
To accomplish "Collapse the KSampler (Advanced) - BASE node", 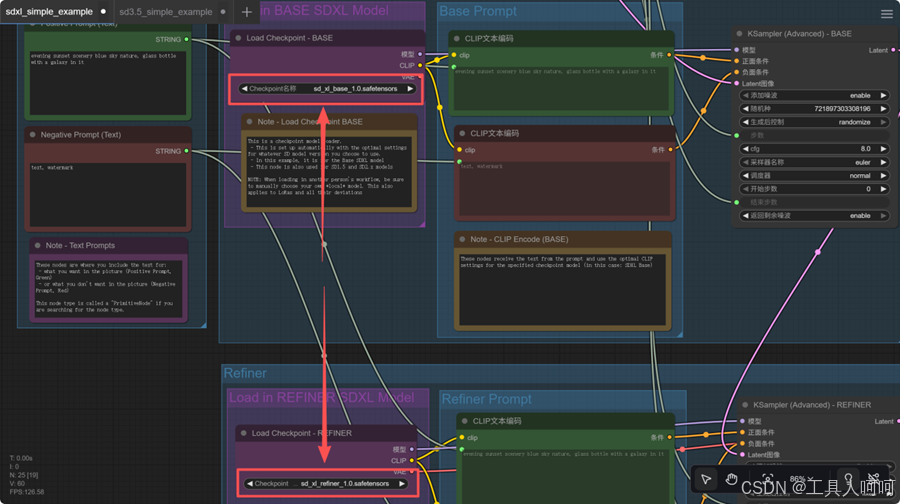I will coord(739,34).
